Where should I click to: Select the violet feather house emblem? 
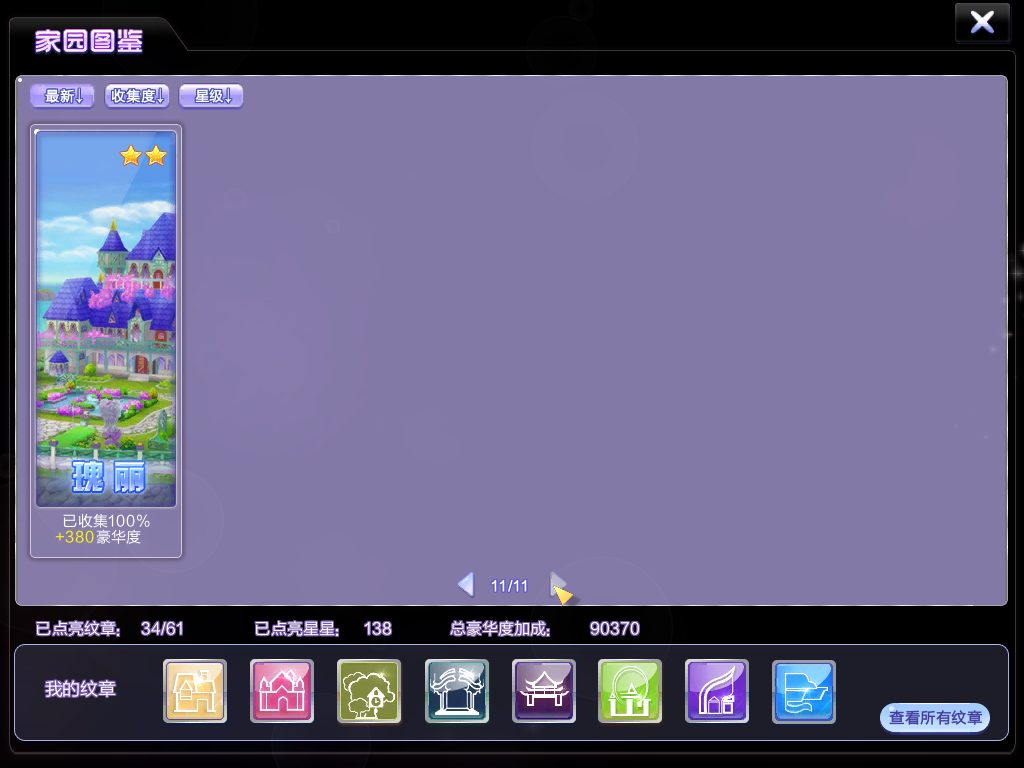717,691
